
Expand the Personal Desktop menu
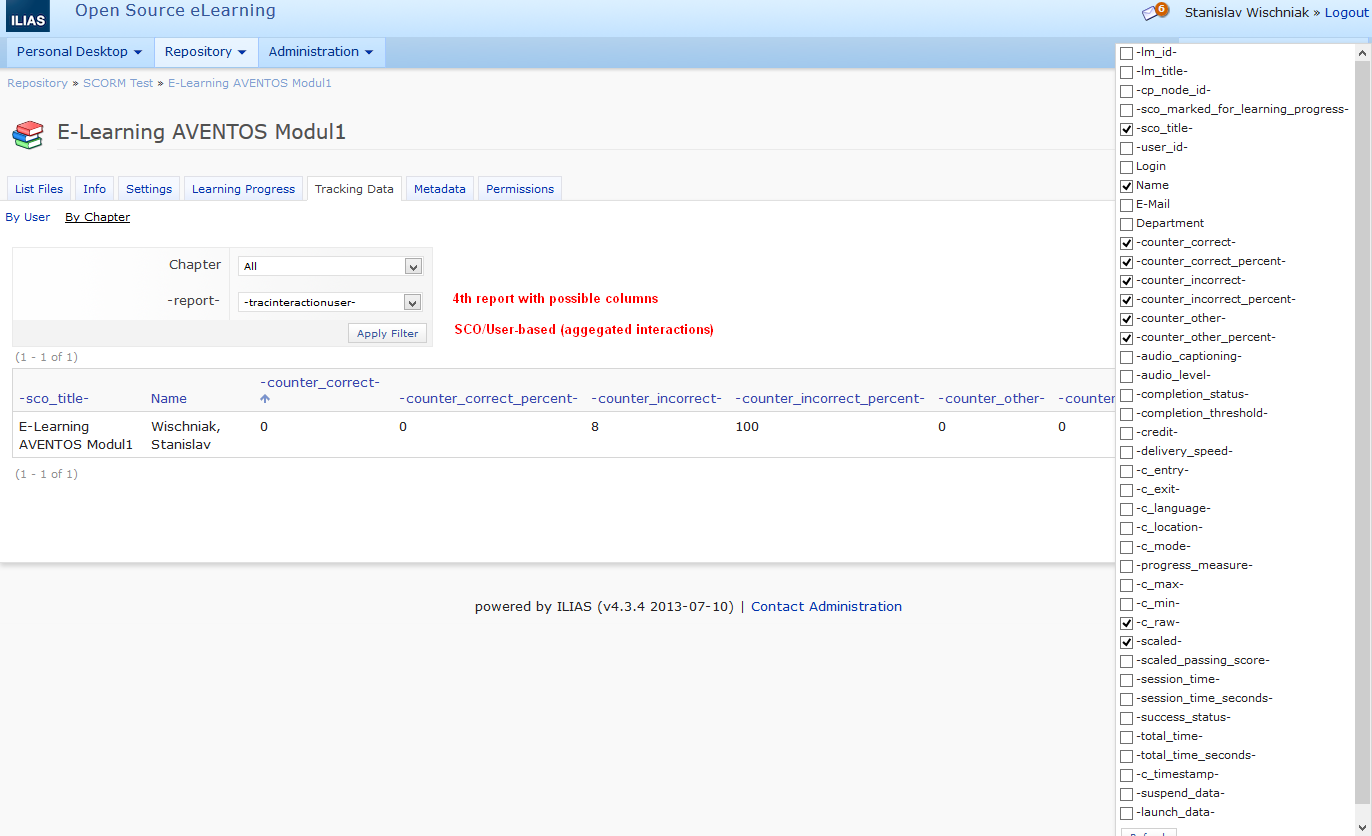[x=79, y=52]
